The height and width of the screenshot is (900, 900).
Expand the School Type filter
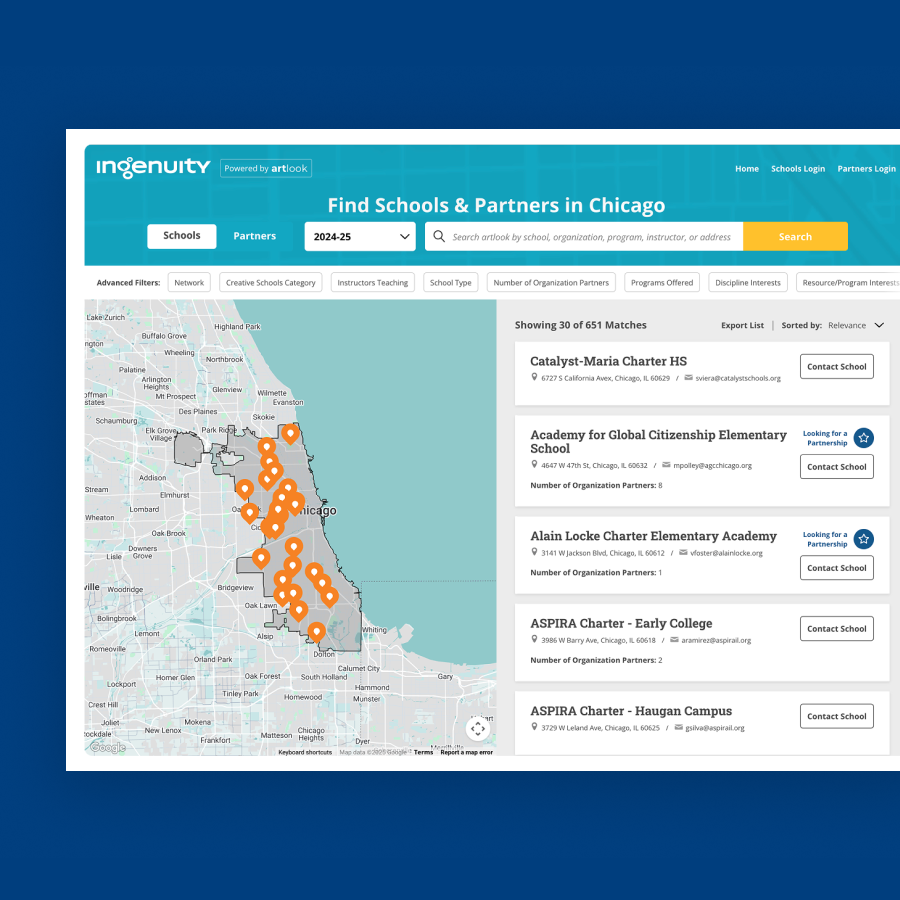point(451,282)
